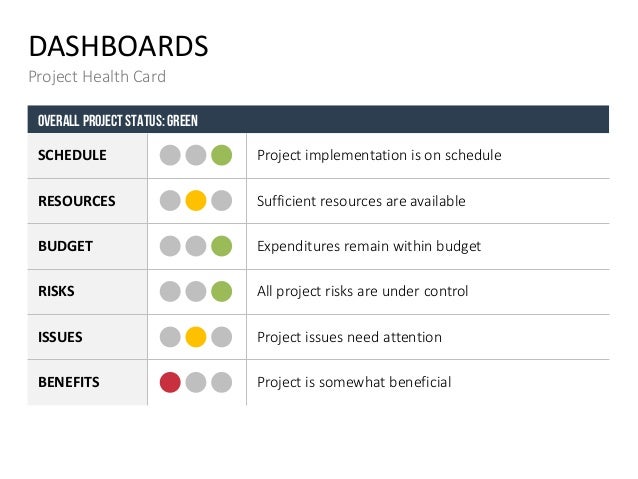Click the BENEFITS row label
638x479 pixels.
(x=69, y=382)
